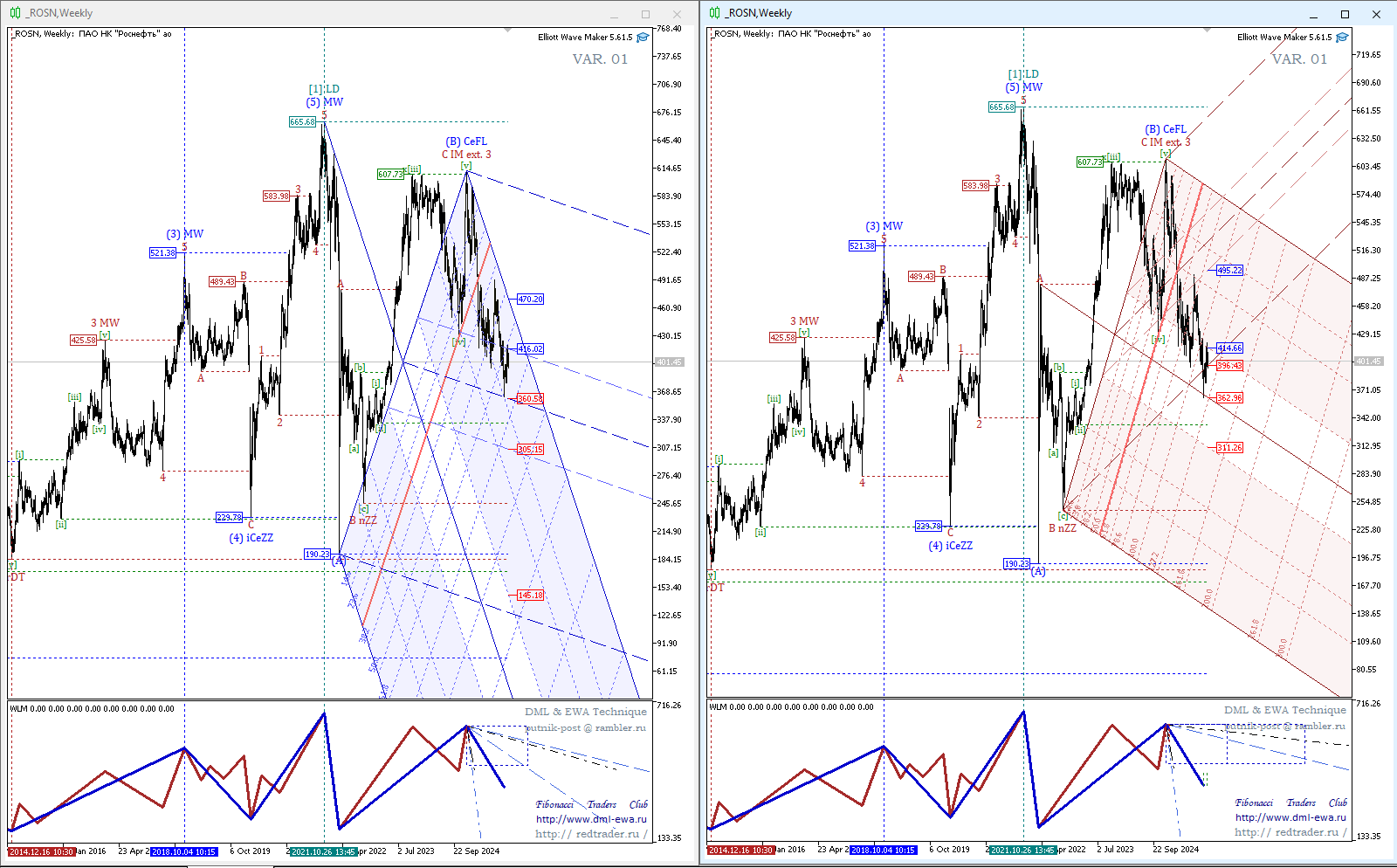
Task: Click the chart shift triangle in left chart
Action: [x=507, y=31]
